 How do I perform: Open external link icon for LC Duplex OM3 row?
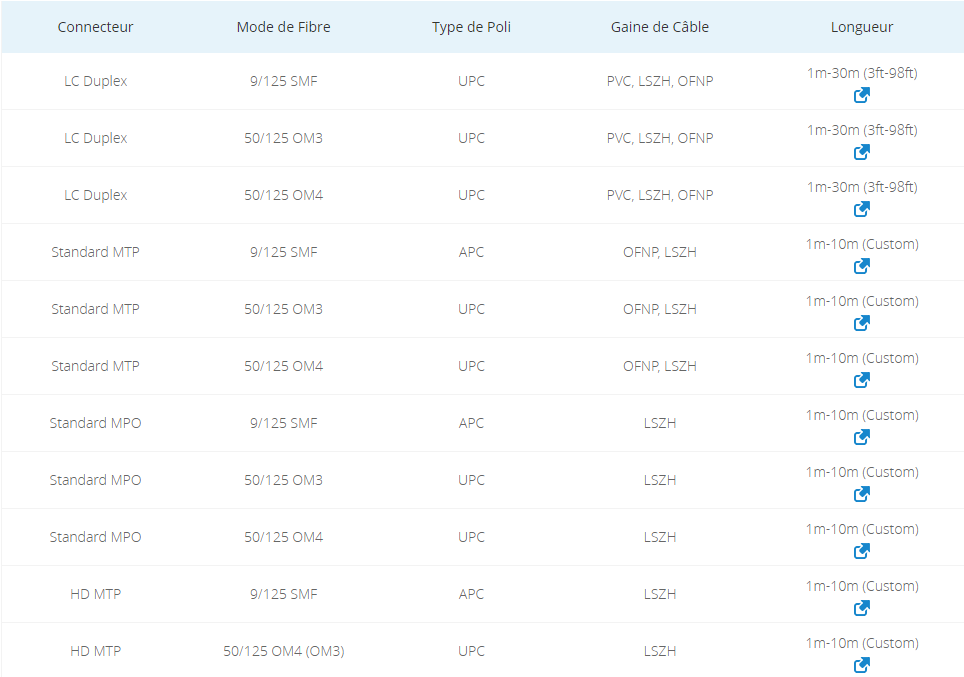[x=861, y=152]
